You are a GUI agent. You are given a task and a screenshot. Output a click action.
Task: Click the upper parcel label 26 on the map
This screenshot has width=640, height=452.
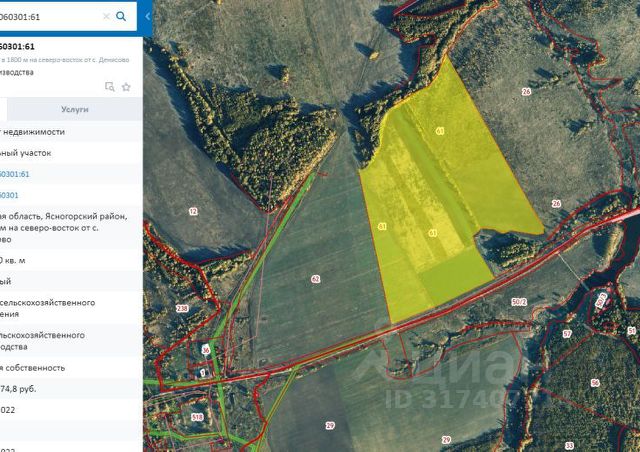pyautogui.click(x=527, y=91)
